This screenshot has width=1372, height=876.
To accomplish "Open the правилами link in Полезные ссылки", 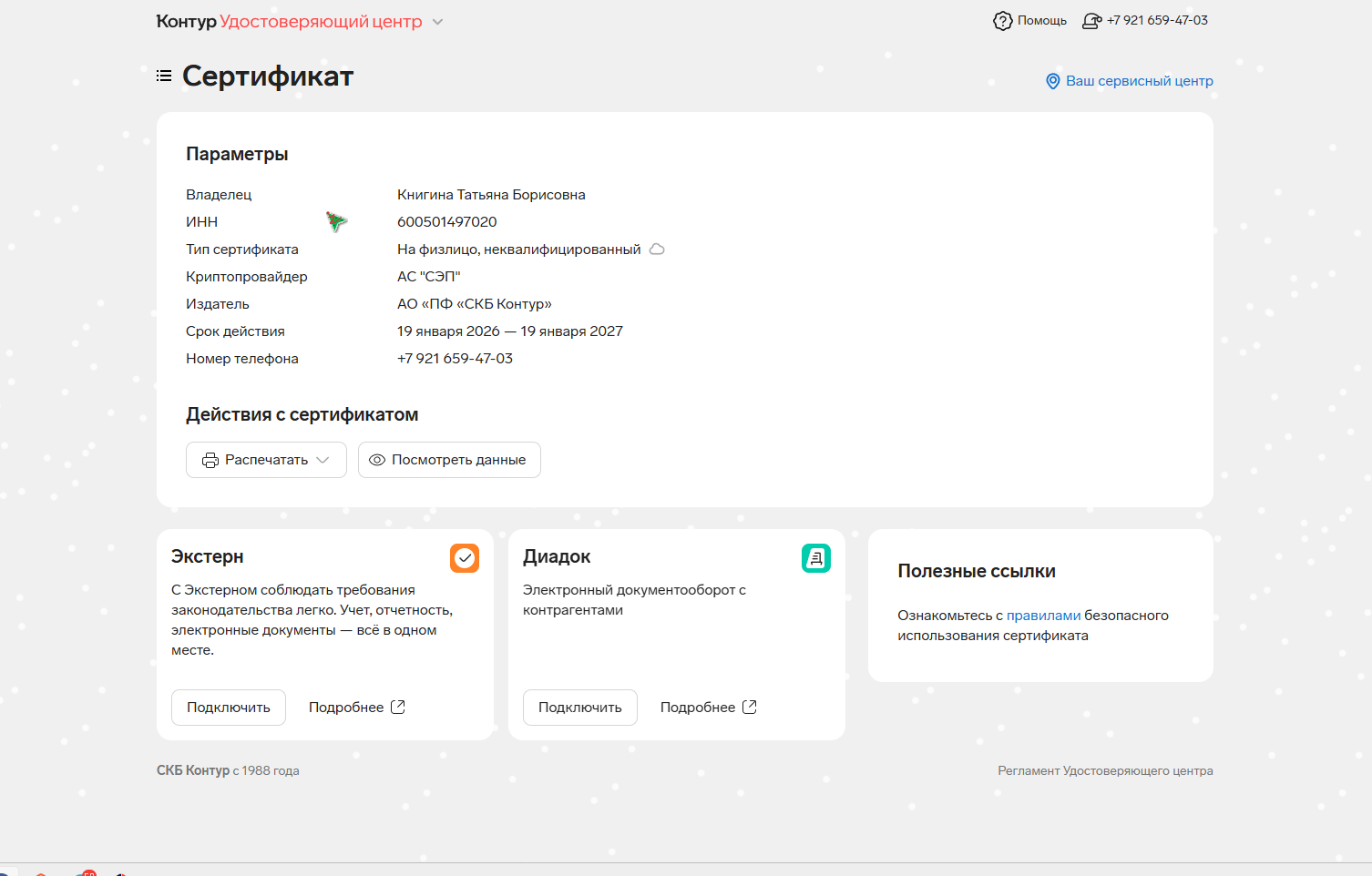I will coord(1043,616).
